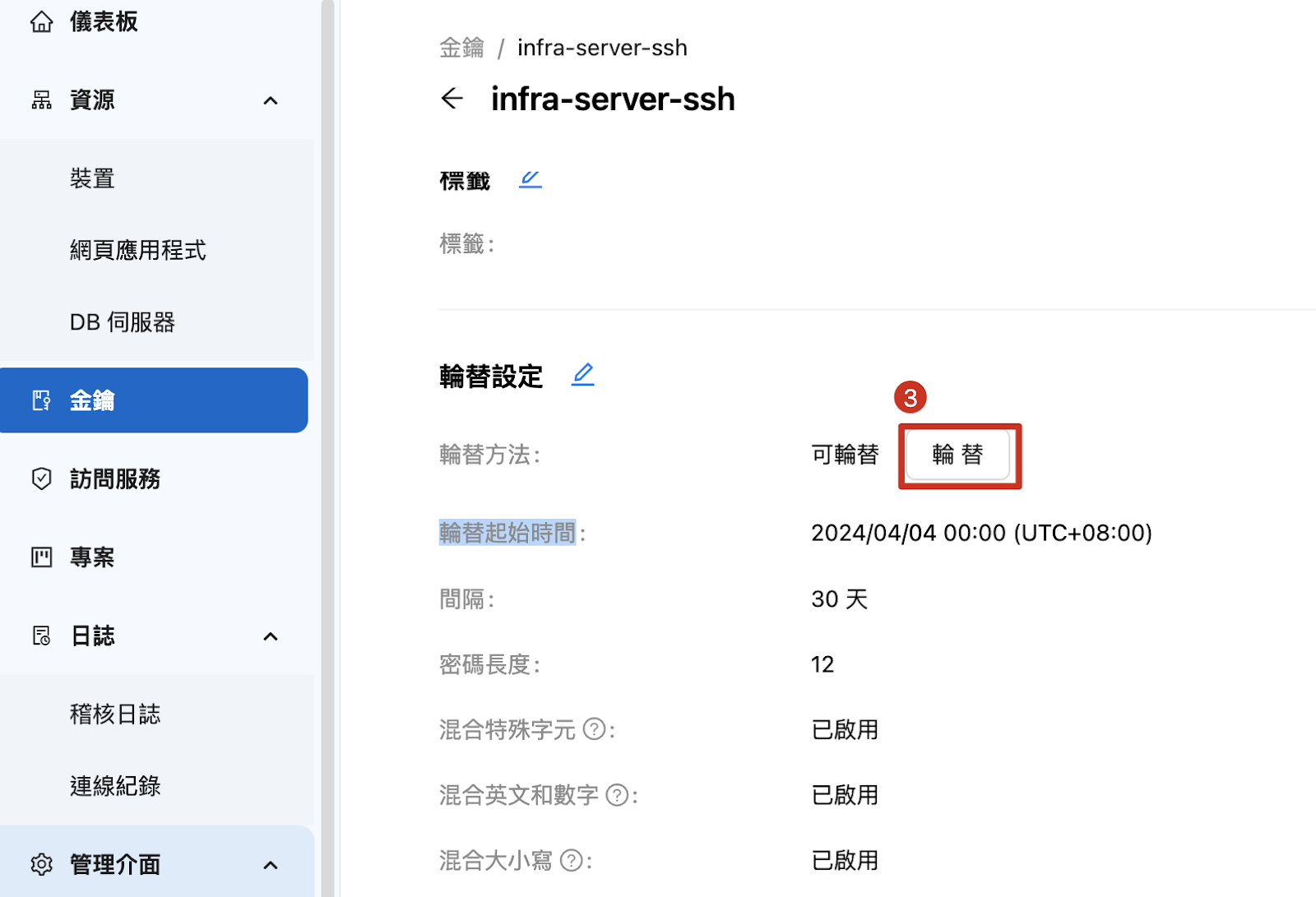Collapse the 管理介面 sidebar section
This screenshot has height=897, width=1316.
(x=270, y=865)
